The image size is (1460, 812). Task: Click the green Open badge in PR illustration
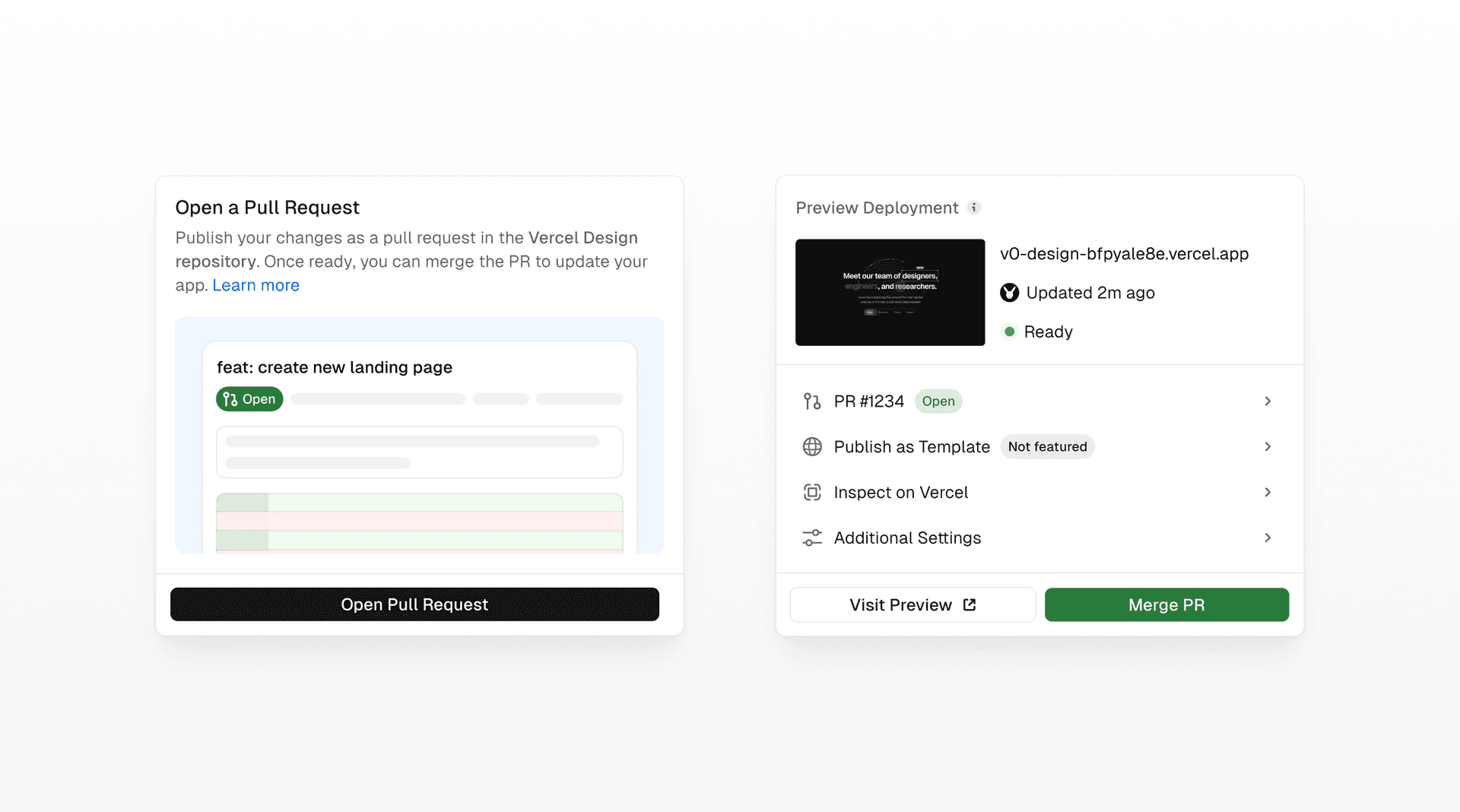click(249, 399)
